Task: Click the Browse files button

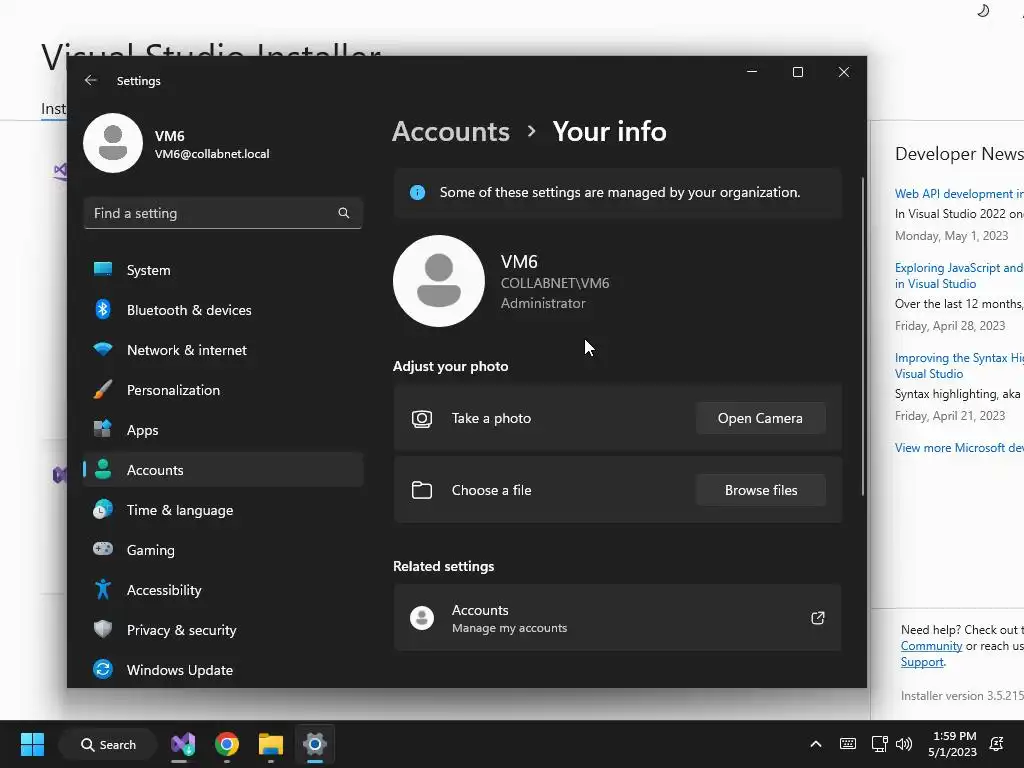Action: click(760, 490)
